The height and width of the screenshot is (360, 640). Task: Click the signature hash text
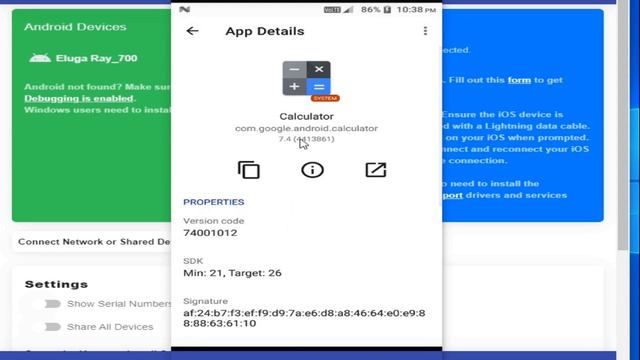point(304,318)
